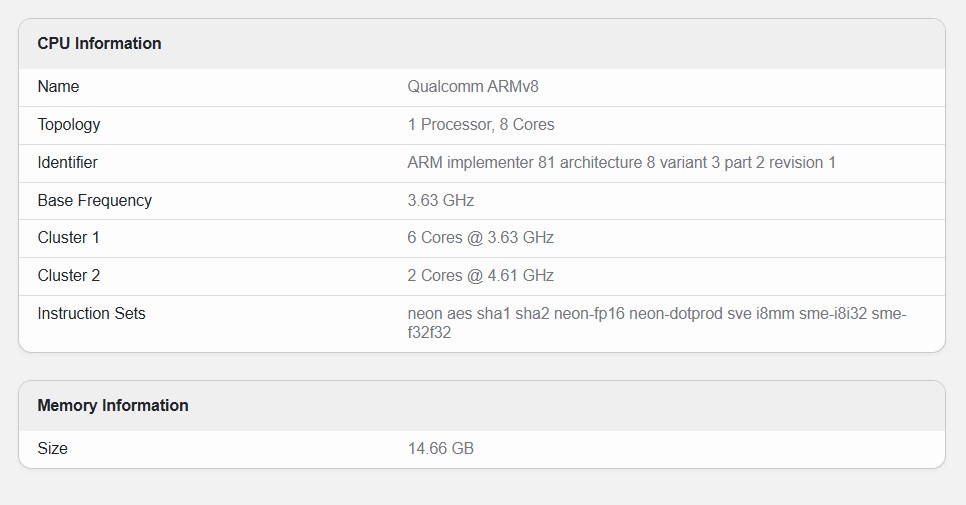Screen dimensions: 966x505
Task: Click the Identifier row label
Action: pos(67,162)
